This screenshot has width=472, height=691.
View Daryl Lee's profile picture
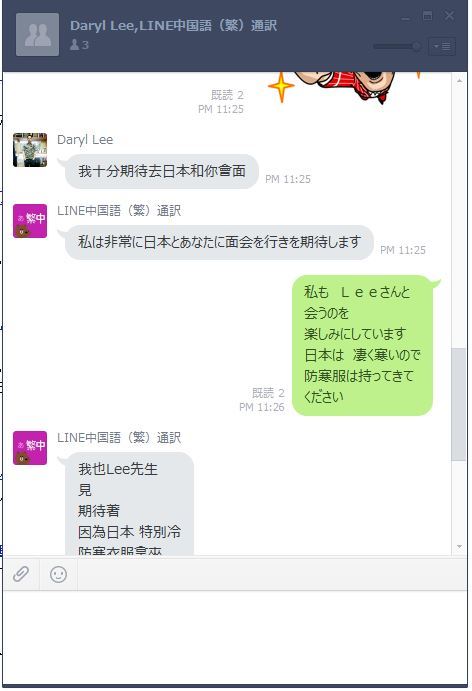(30, 150)
